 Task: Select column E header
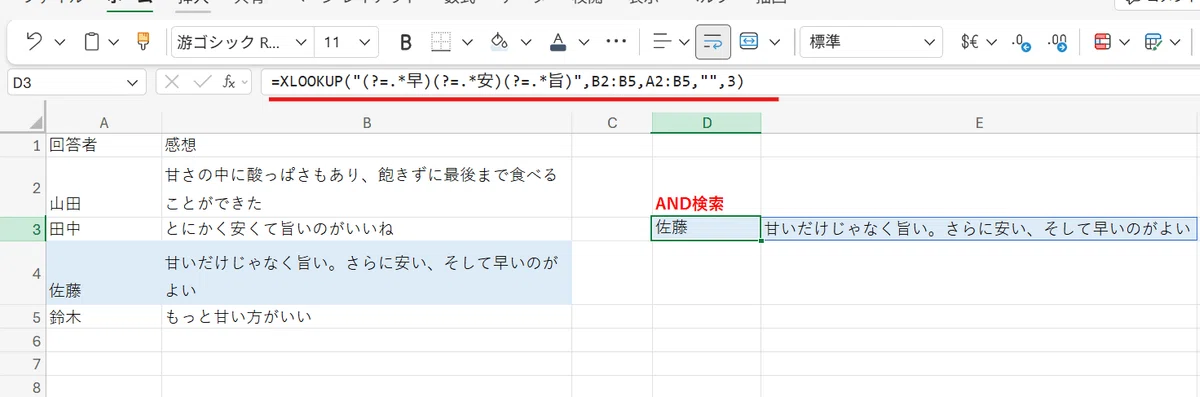tap(980, 122)
